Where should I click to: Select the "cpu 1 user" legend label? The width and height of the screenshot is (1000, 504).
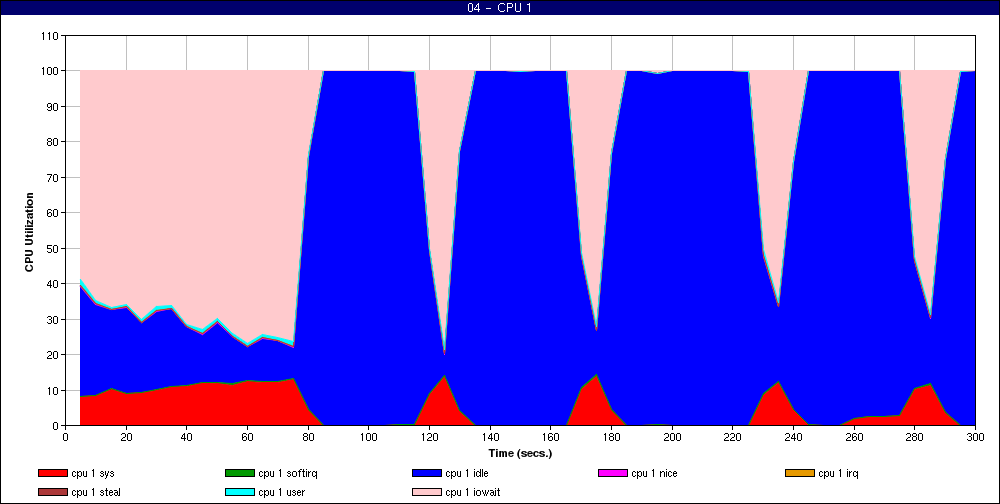click(282, 493)
